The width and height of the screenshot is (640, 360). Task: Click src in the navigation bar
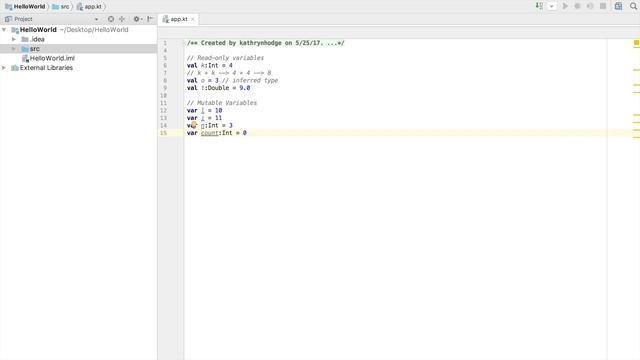tap(61, 7)
